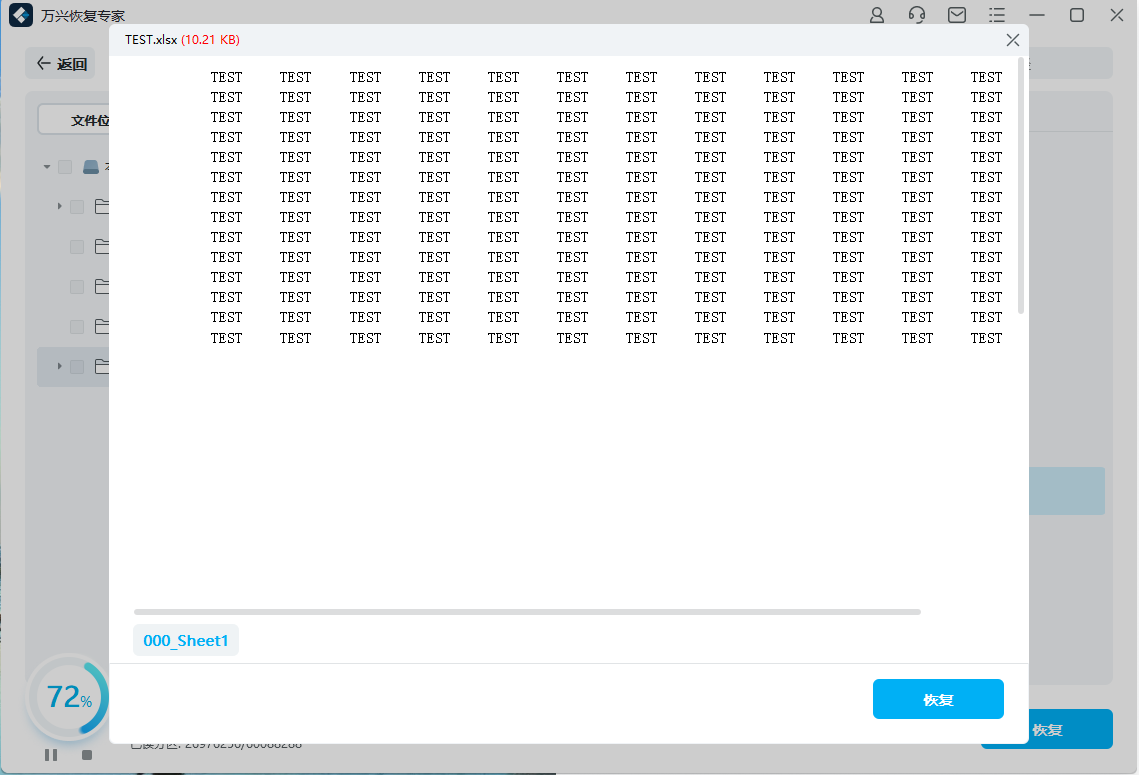Stop the scan
The height and width of the screenshot is (775, 1139).
coord(87,755)
